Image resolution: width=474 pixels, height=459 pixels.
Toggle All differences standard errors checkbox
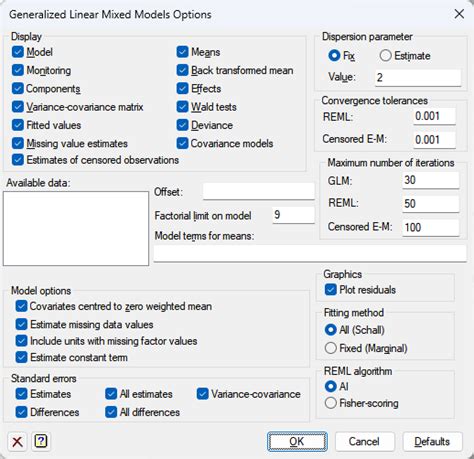click(111, 412)
